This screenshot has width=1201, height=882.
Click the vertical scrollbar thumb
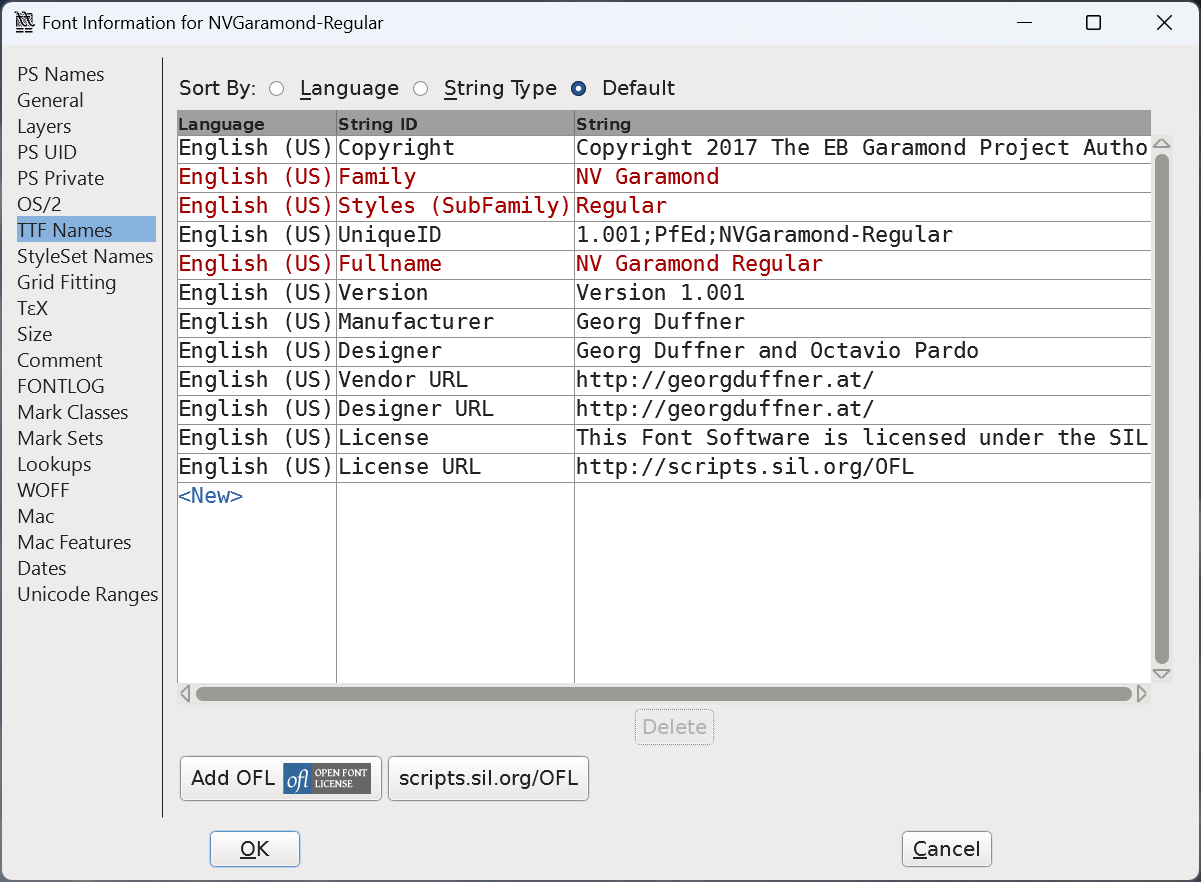(1162, 409)
